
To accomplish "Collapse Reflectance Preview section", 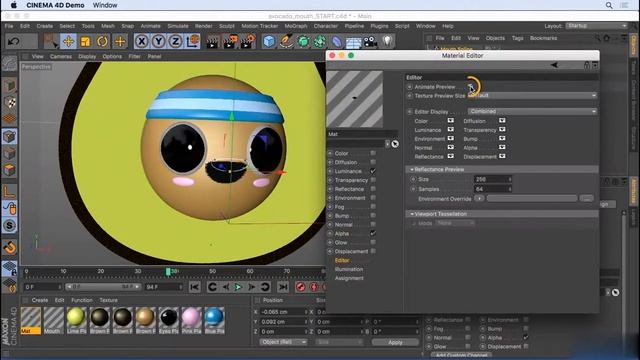I will (412, 169).
